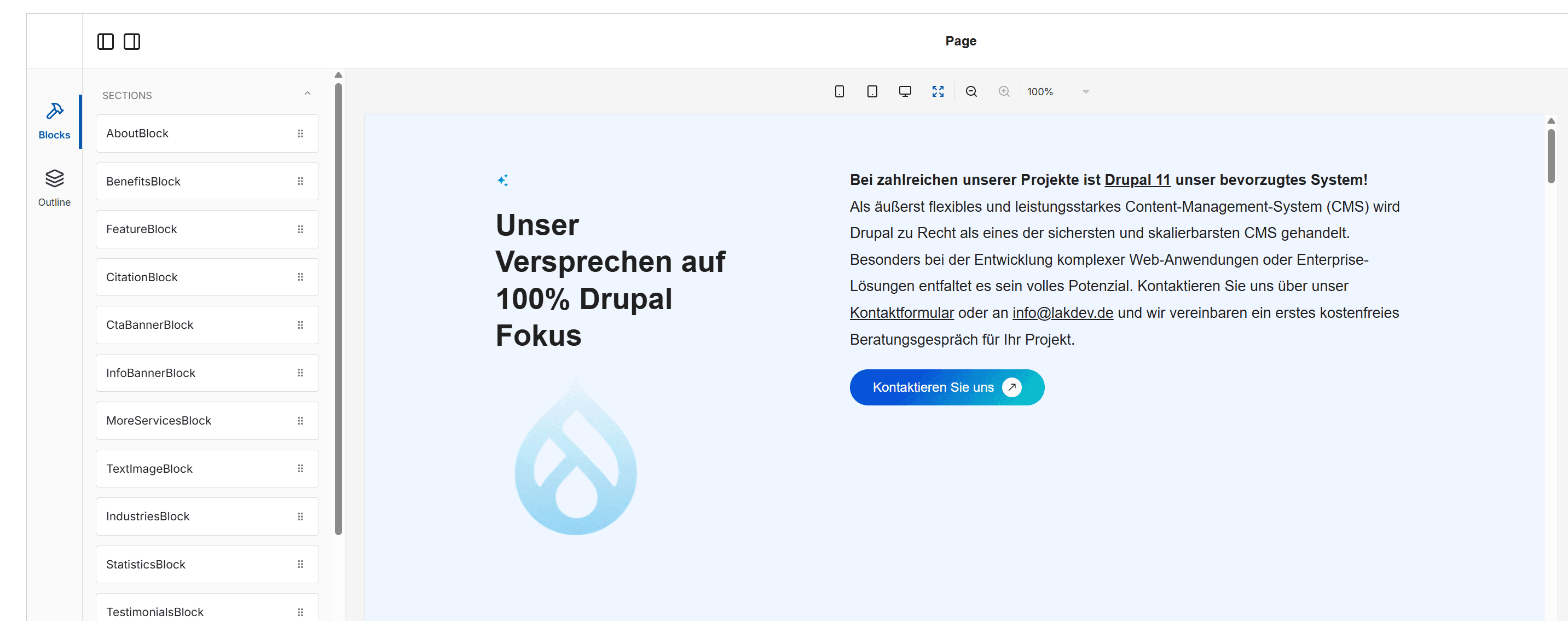Screen dimensions: 1568x621
Task: Select mobile phone viewport icon
Action: [x=839, y=92]
